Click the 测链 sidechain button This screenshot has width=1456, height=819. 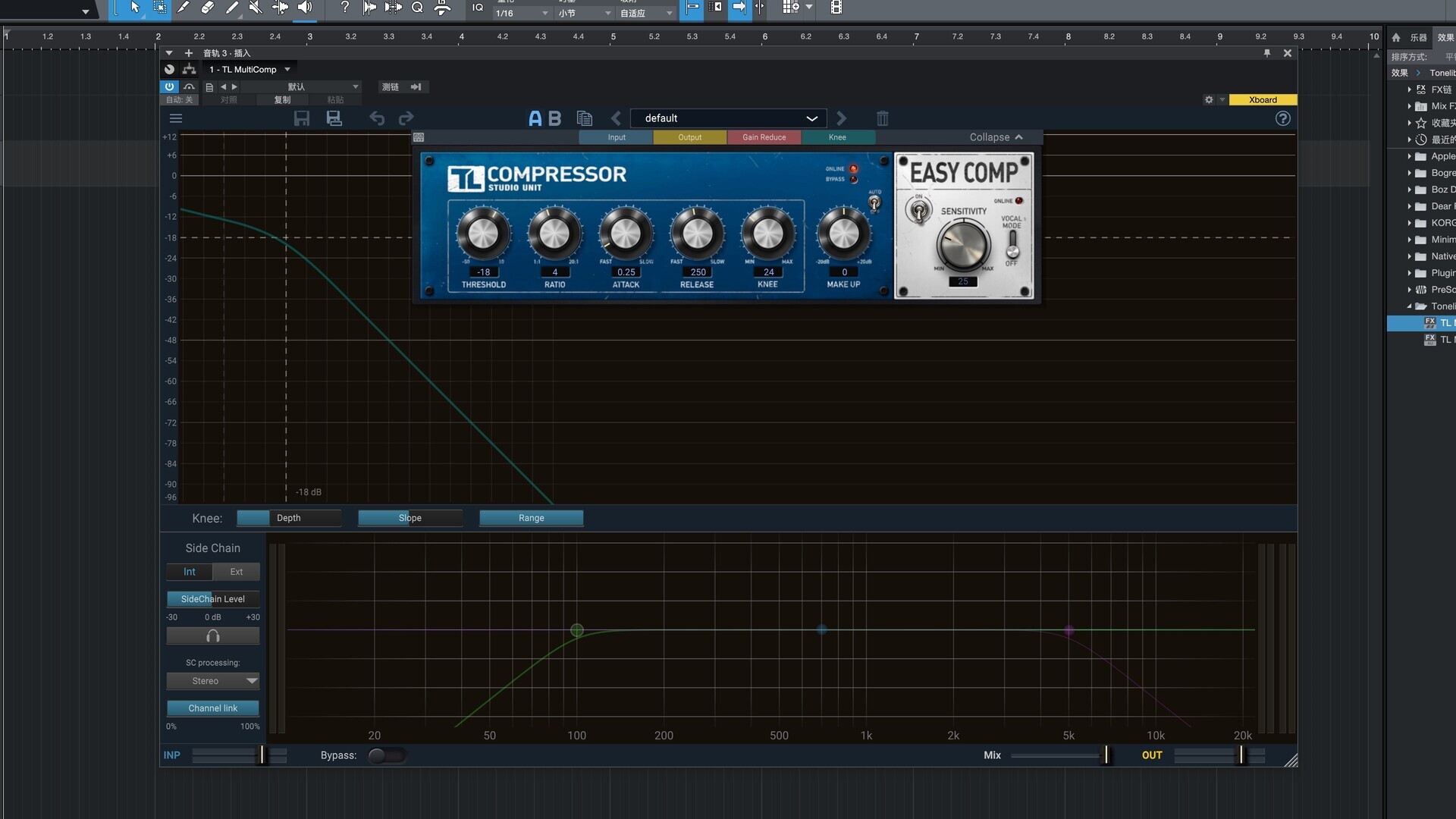click(402, 87)
